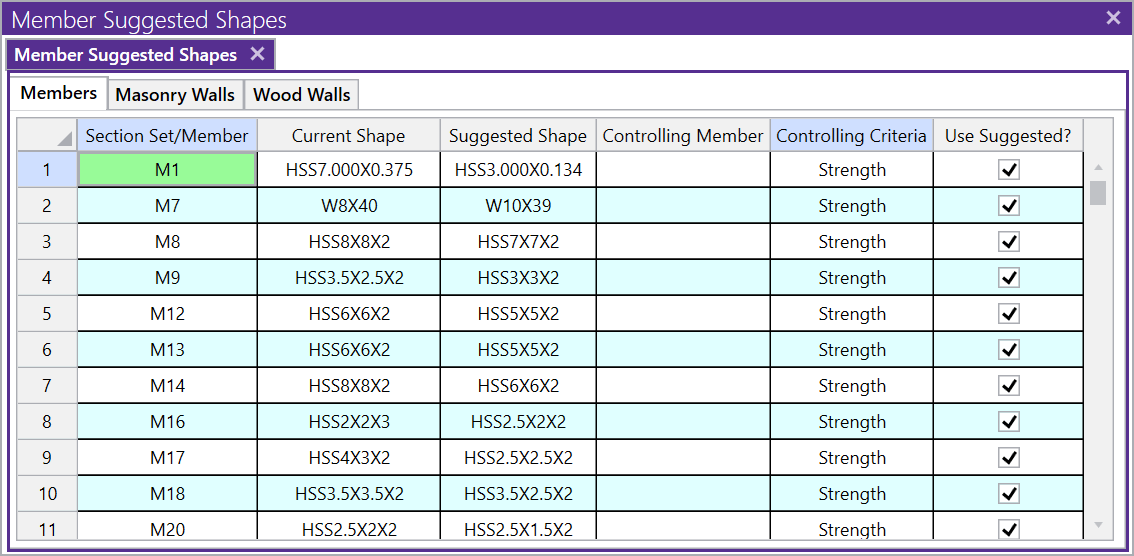Viewport: 1134px width, 556px height.
Task: Click the scrollbar down arrow
Action: (1097, 525)
